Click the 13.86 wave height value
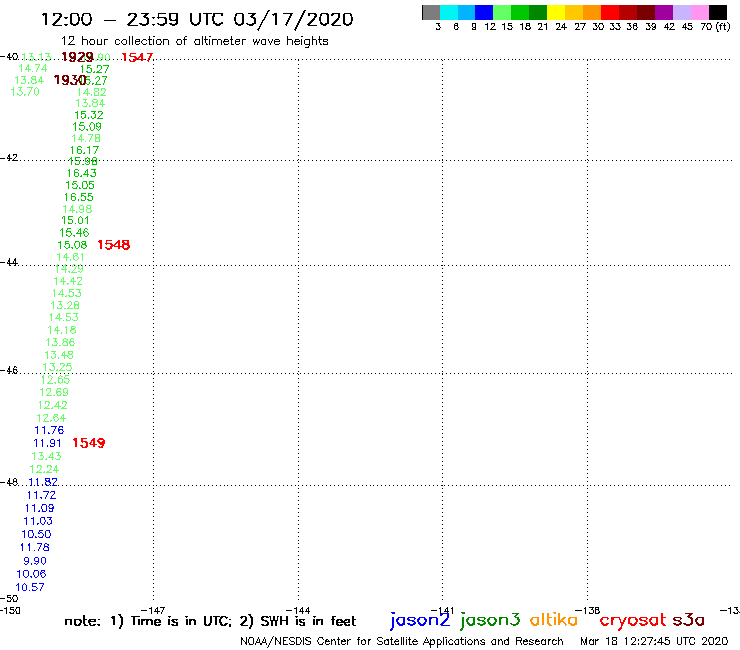 click(60, 342)
